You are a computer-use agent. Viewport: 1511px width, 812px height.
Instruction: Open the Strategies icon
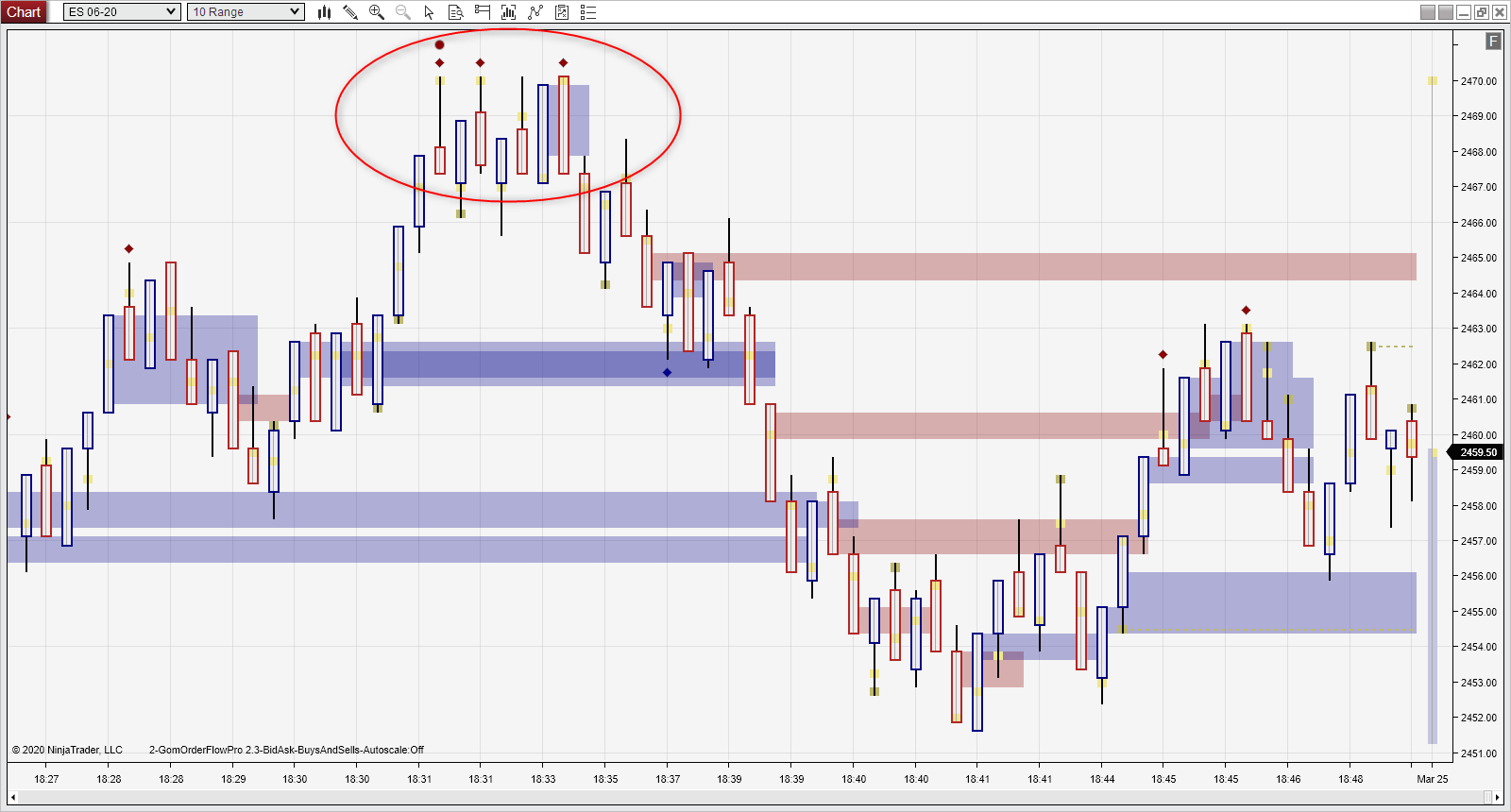(535, 12)
